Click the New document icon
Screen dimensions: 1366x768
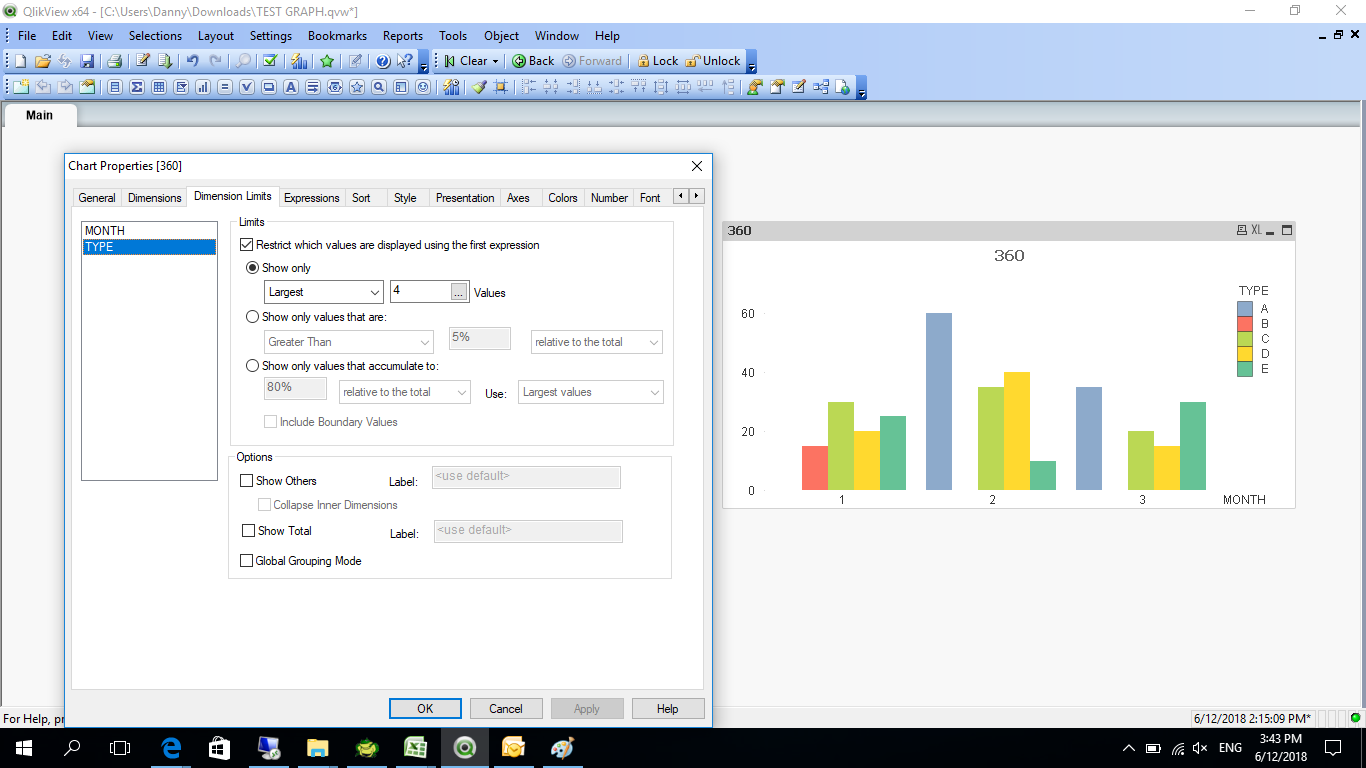[21, 61]
